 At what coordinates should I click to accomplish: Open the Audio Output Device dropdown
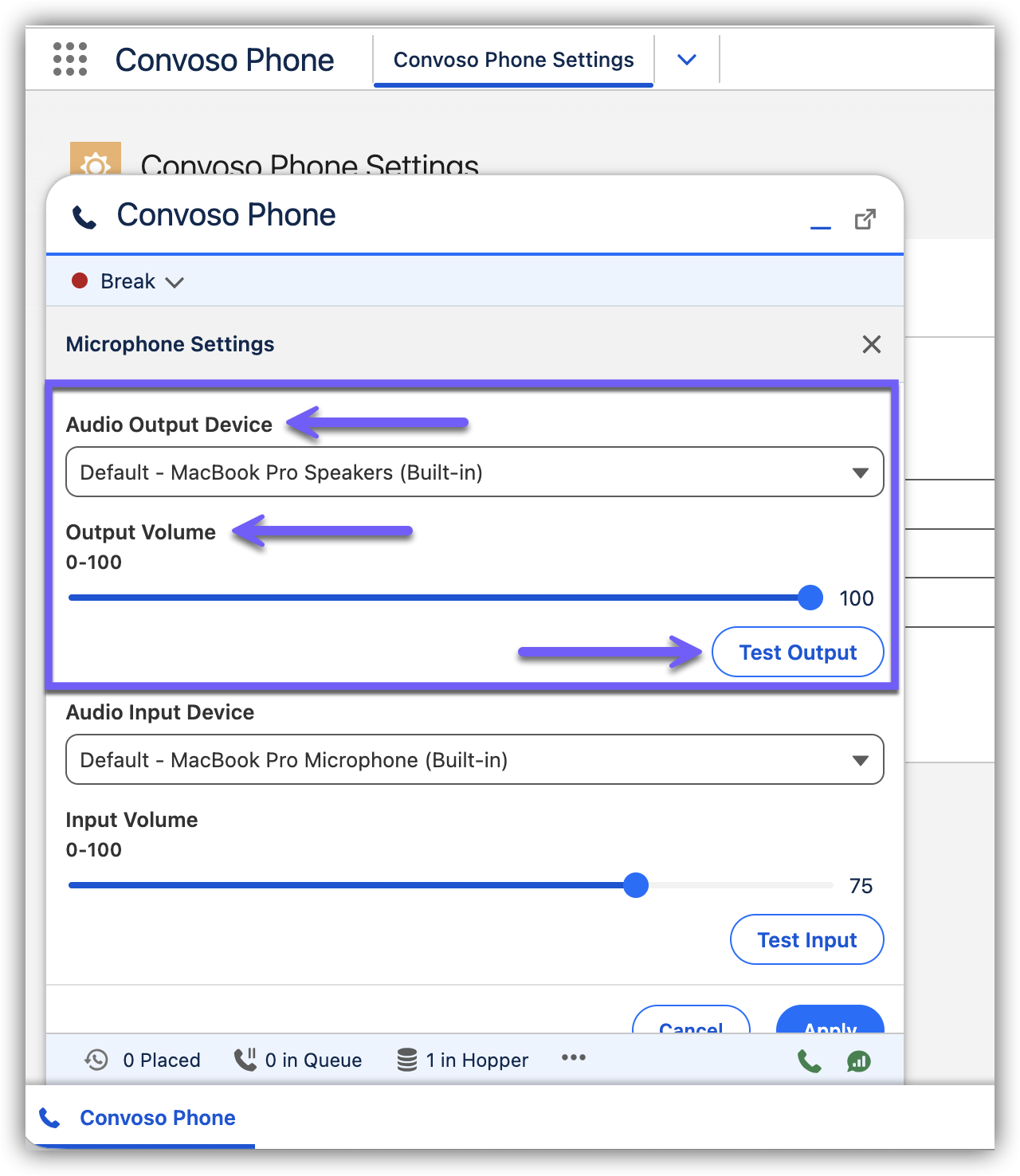(474, 472)
